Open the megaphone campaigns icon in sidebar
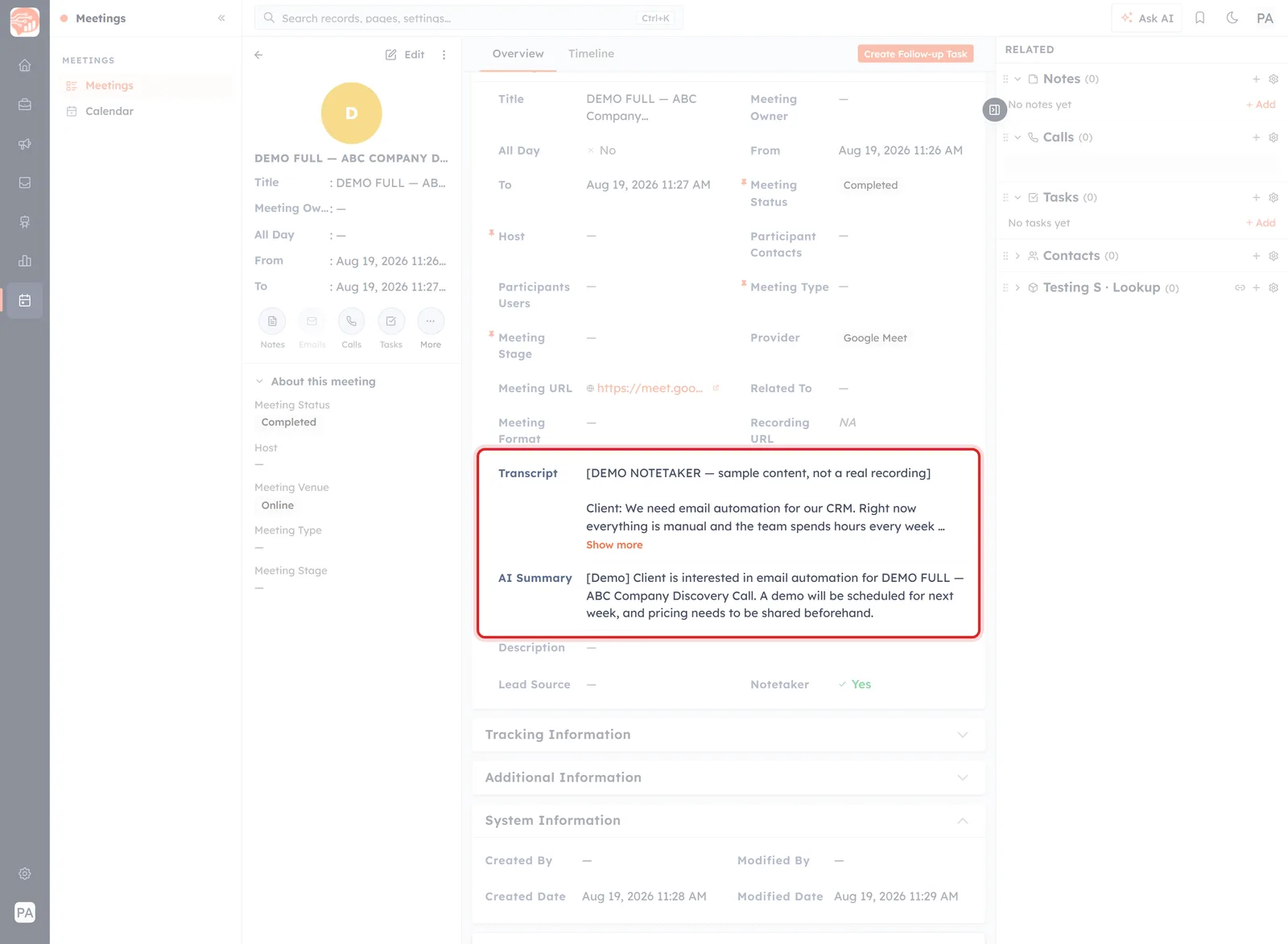 25,144
